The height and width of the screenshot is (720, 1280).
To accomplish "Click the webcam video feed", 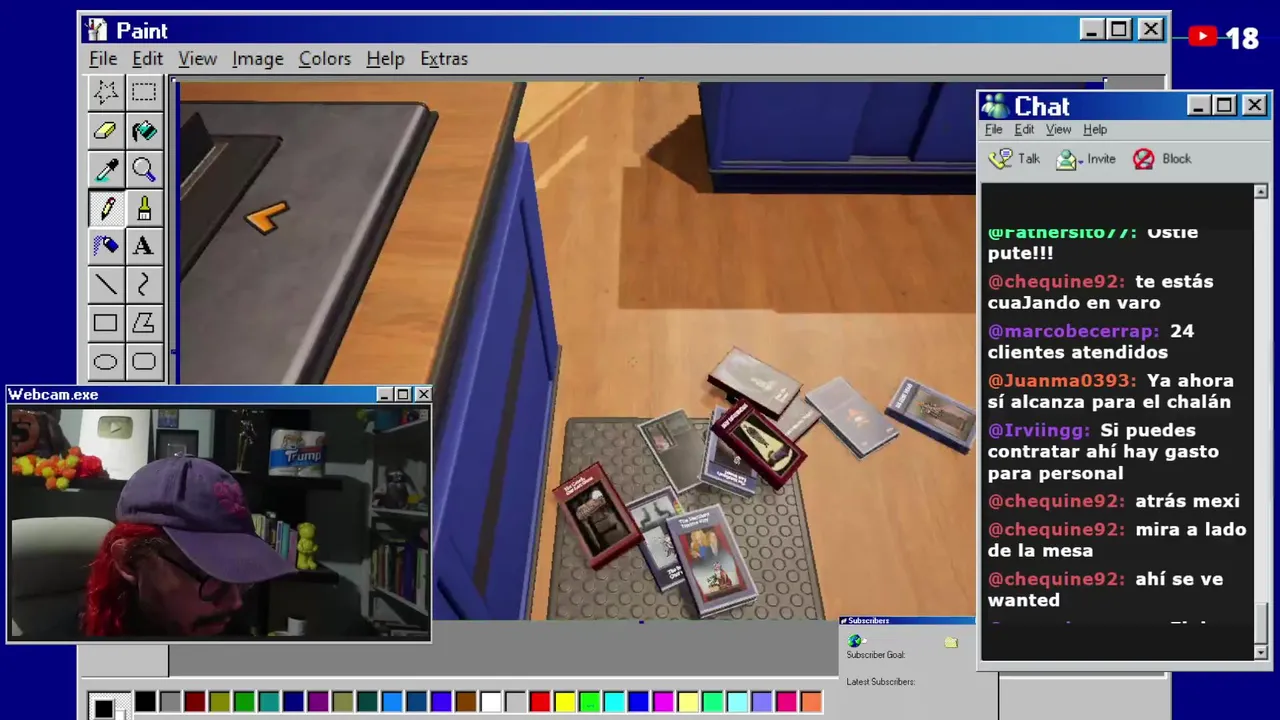I will (219, 521).
